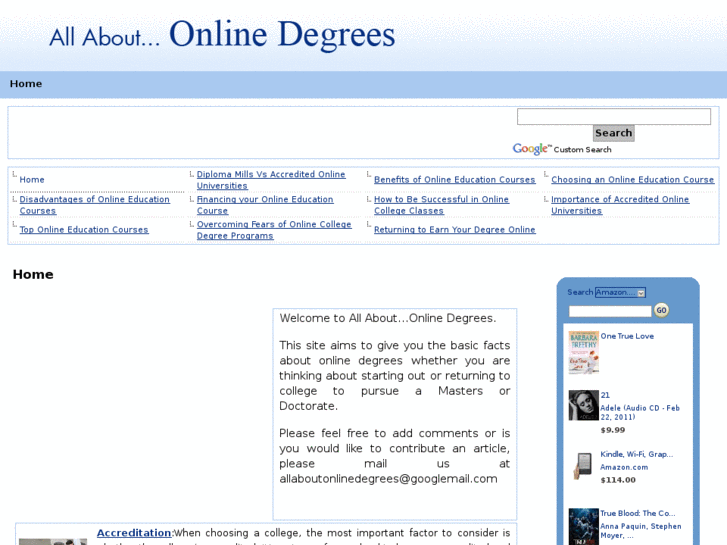Open How to Be Successful in Online College Classes
This screenshot has height=545, width=727.
coord(441,205)
